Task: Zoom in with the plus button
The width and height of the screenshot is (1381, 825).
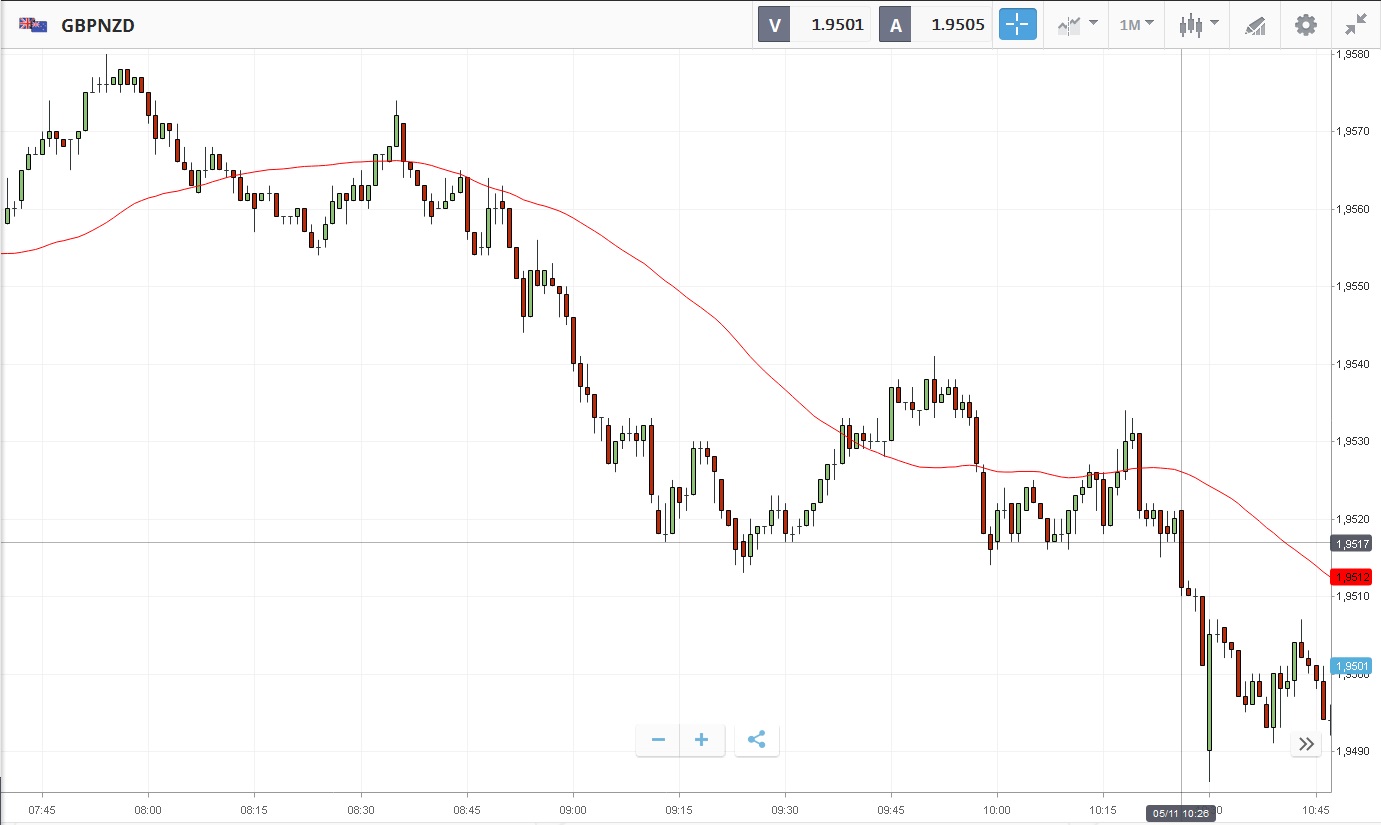Action: (702, 740)
